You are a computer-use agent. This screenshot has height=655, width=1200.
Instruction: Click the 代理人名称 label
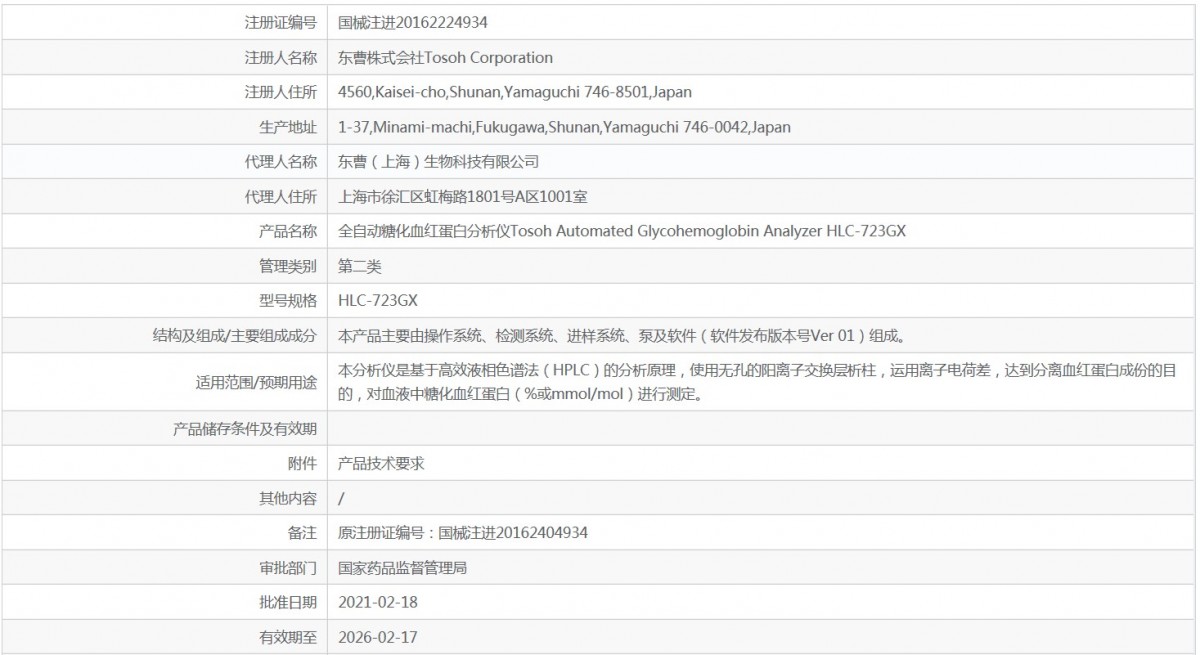281,162
